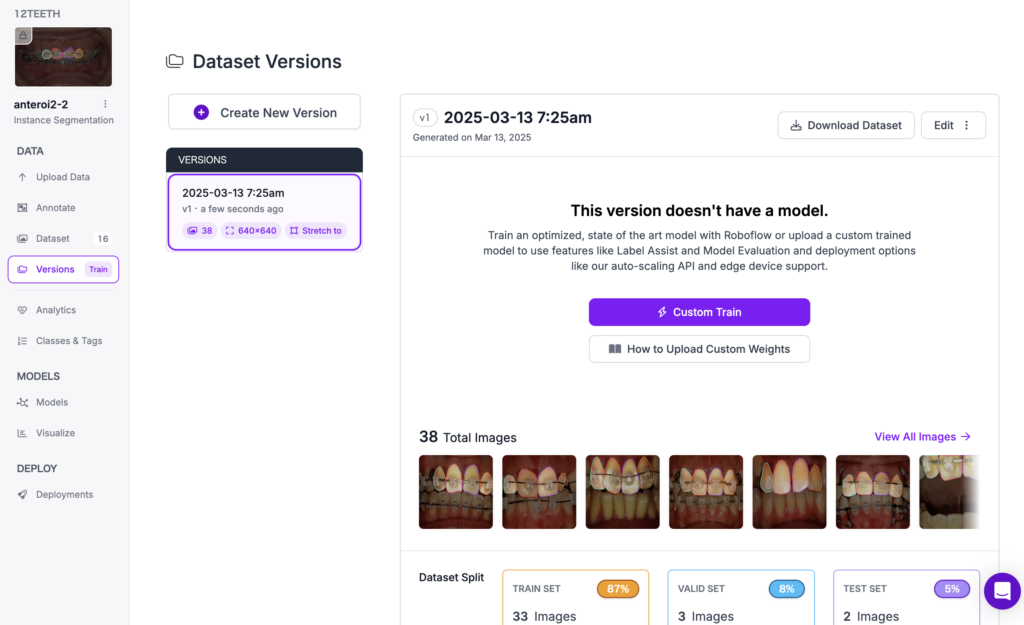Click the Annotate sidebar icon
This screenshot has height=625, width=1024.
(x=23, y=208)
